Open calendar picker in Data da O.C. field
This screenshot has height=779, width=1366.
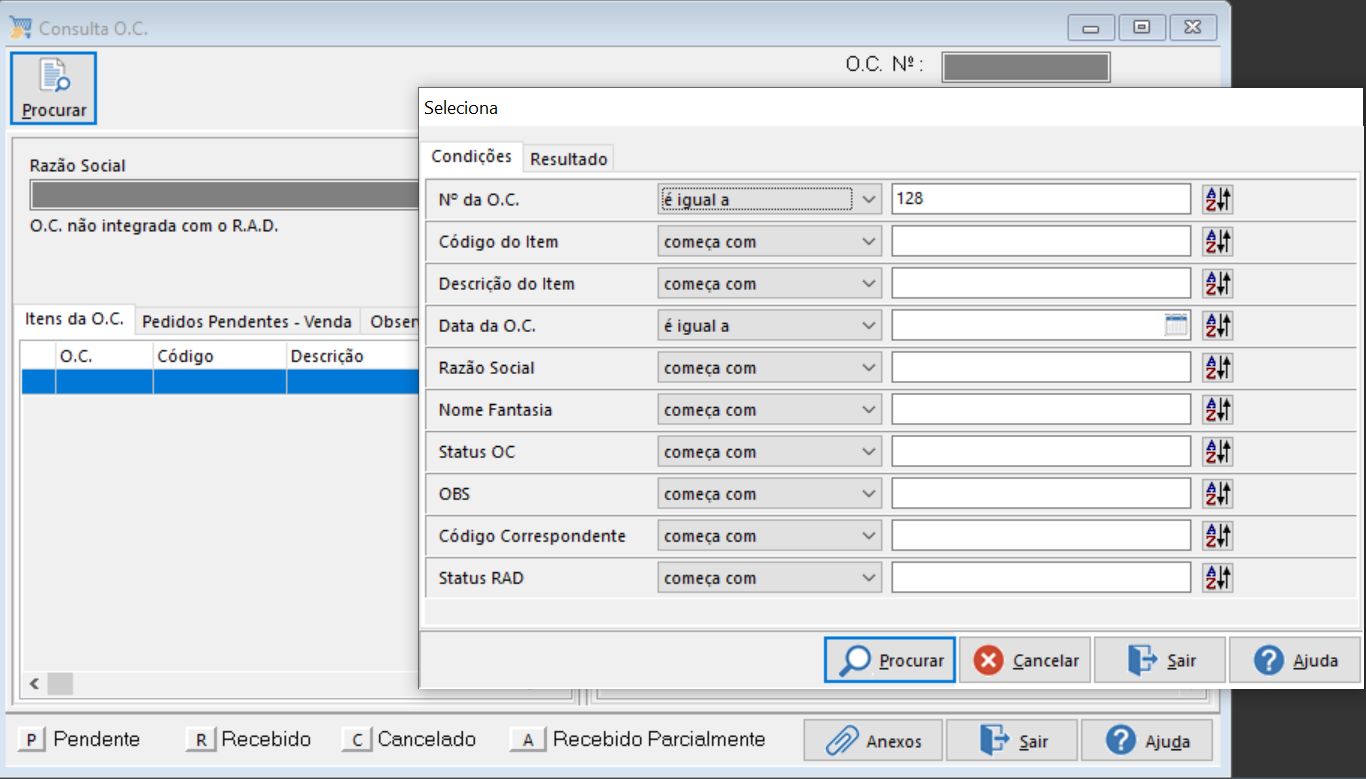pyautogui.click(x=1176, y=325)
